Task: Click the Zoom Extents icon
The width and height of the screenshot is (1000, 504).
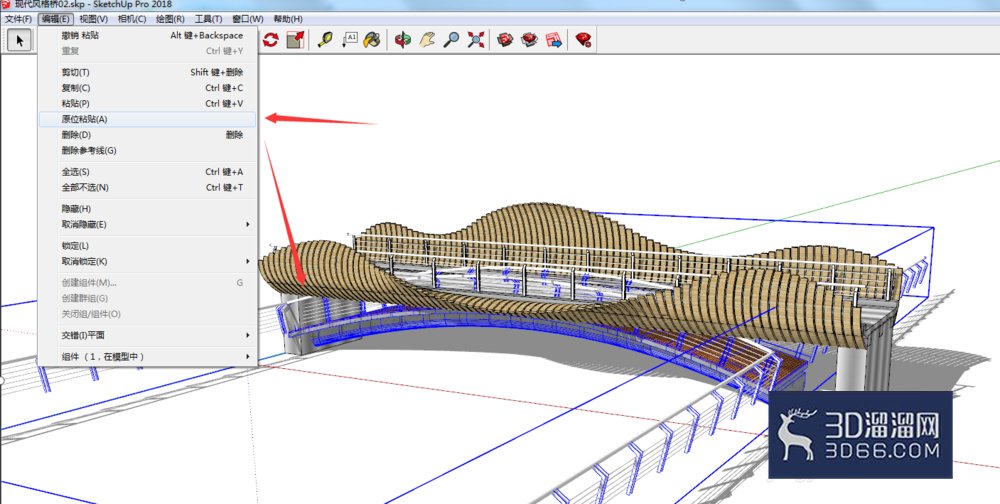Action: (475, 40)
